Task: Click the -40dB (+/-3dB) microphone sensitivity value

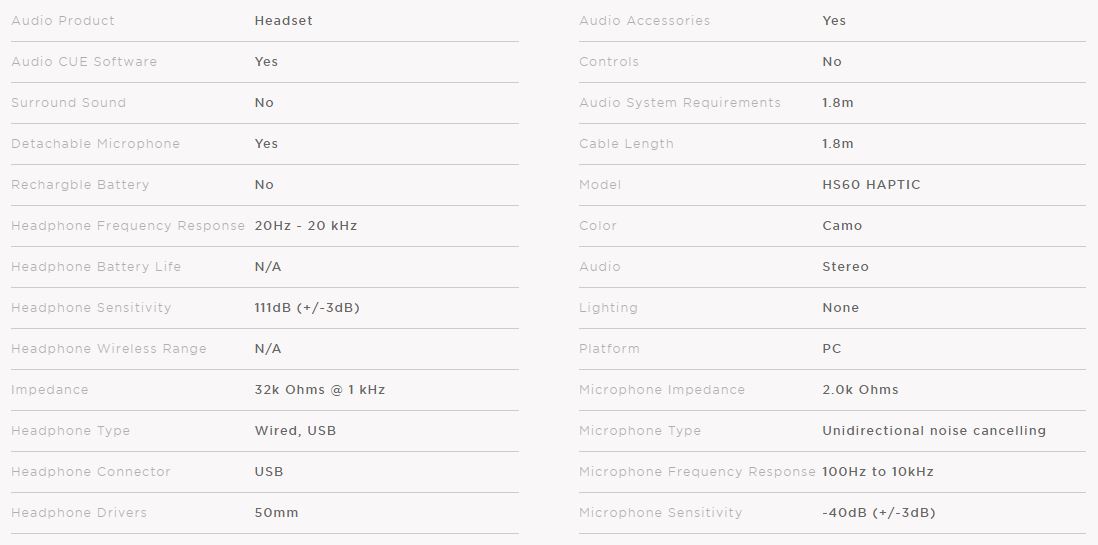Action: tap(879, 513)
